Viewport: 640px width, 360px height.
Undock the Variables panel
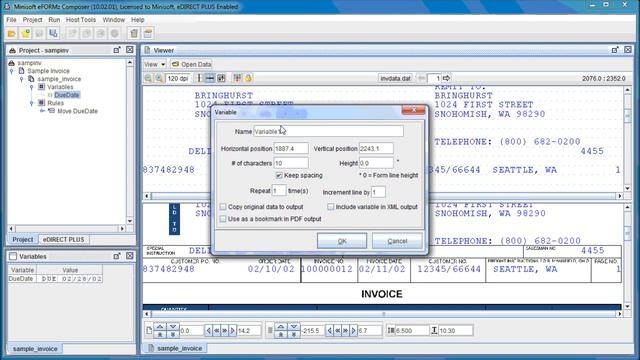(x=117, y=256)
